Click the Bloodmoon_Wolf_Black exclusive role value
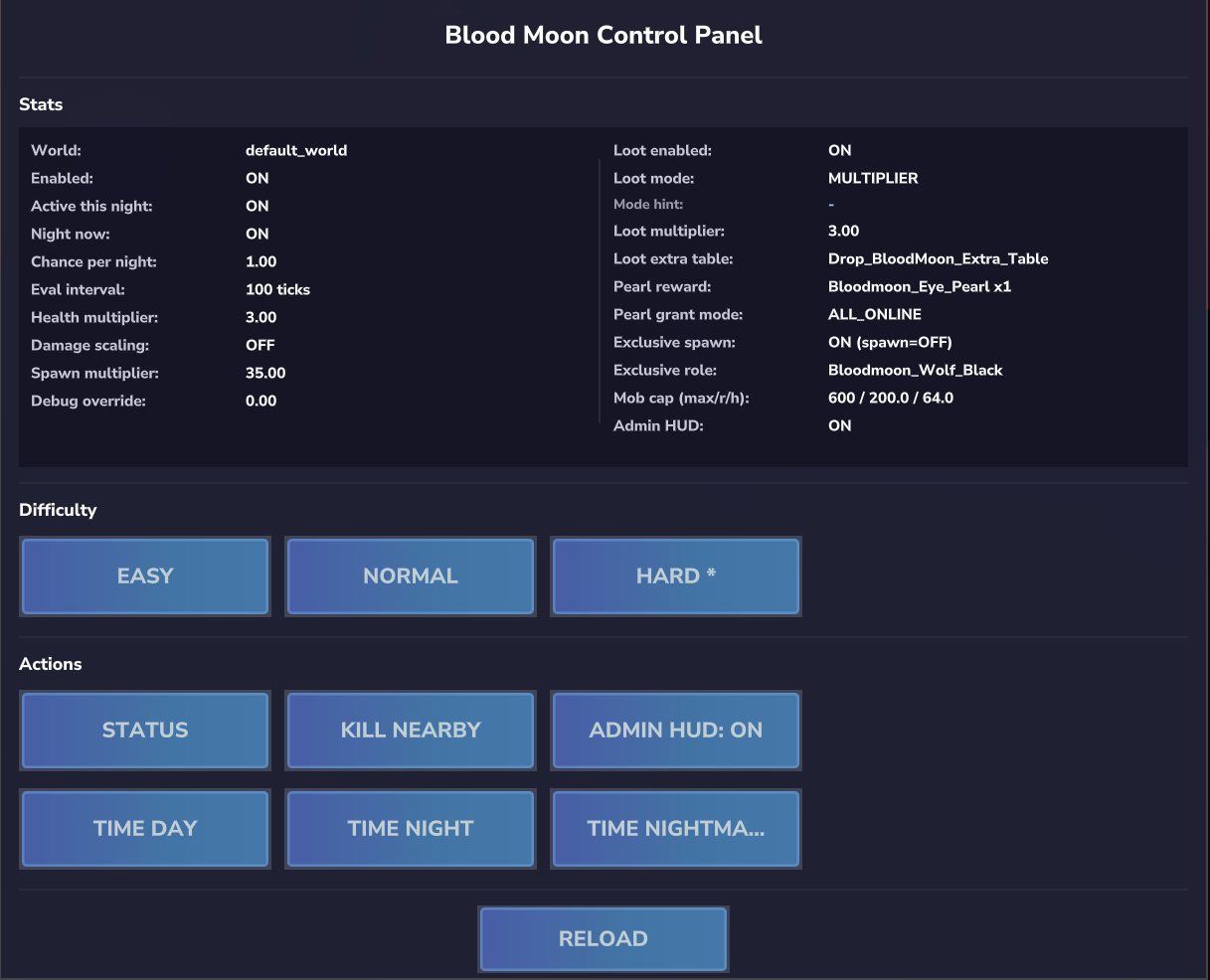This screenshot has height=980, width=1210. [915, 371]
